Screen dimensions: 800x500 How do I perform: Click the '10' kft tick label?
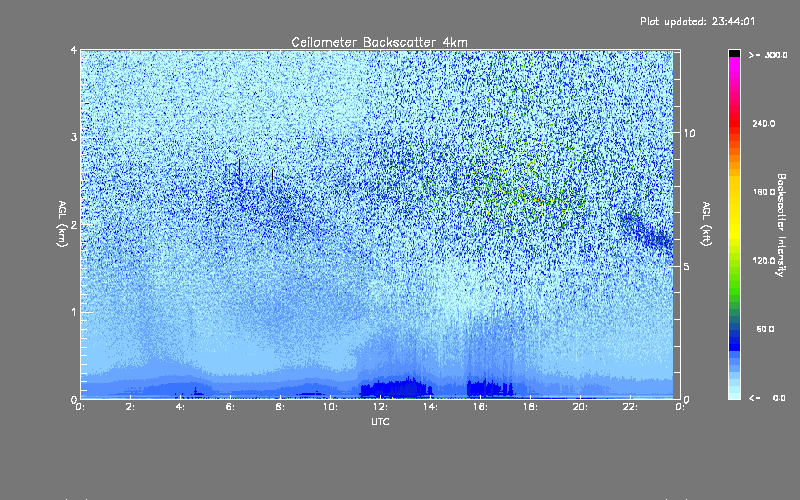(x=689, y=133)
